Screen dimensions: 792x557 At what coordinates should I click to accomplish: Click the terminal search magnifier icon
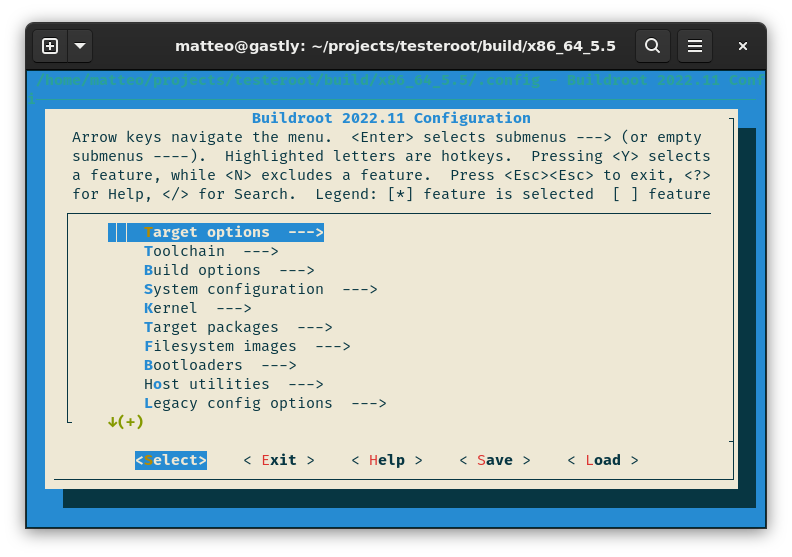pos(653,46)
